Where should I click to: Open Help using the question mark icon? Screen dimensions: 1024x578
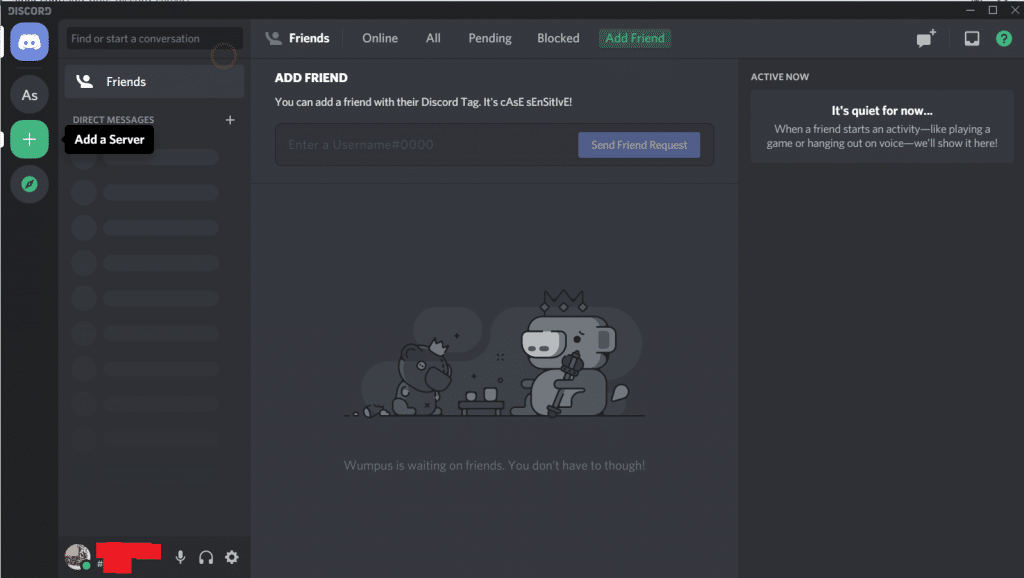click(1004, 38)
